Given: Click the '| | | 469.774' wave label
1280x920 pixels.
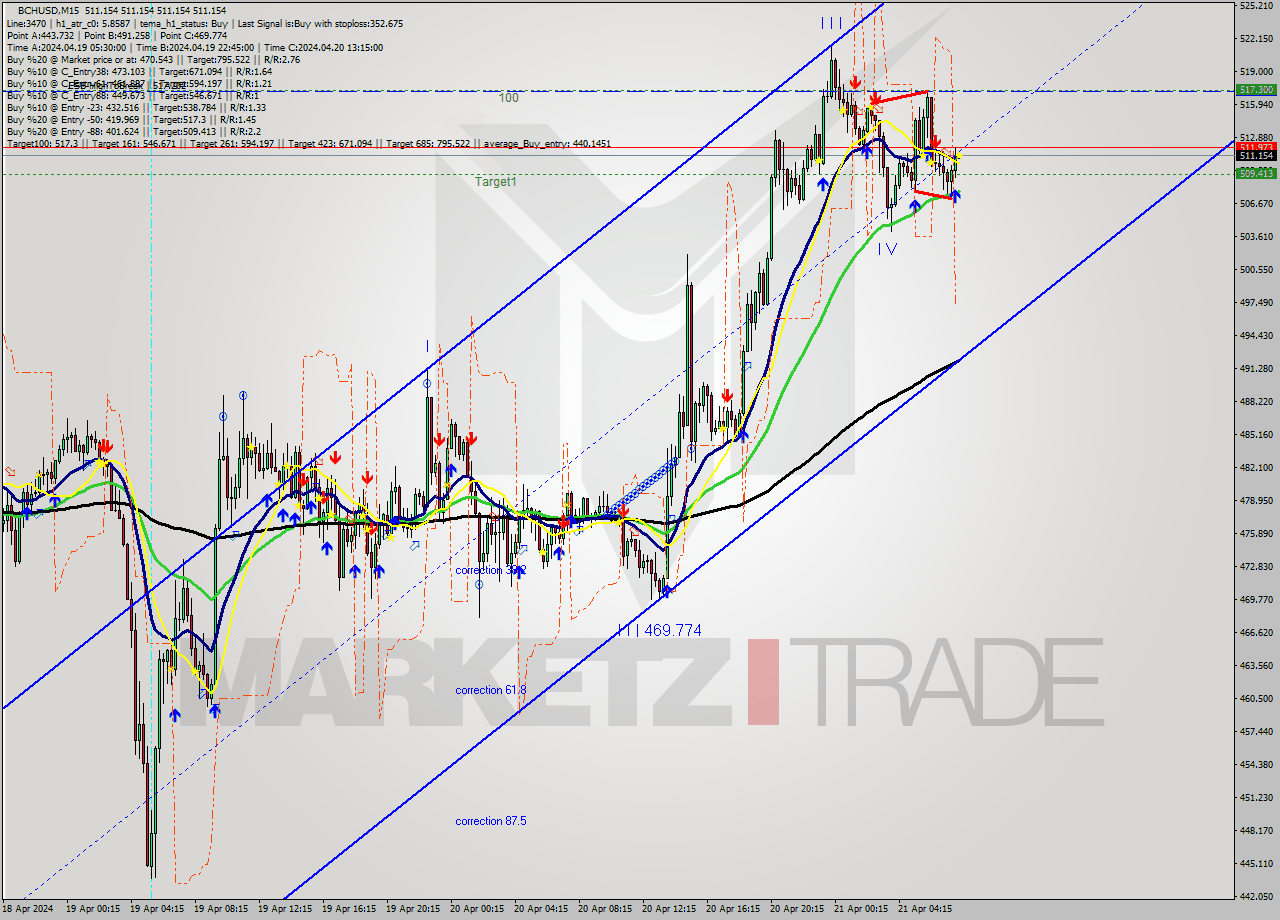Looking at the screenshot, I should pyautogui.click(x=659, y=631).
